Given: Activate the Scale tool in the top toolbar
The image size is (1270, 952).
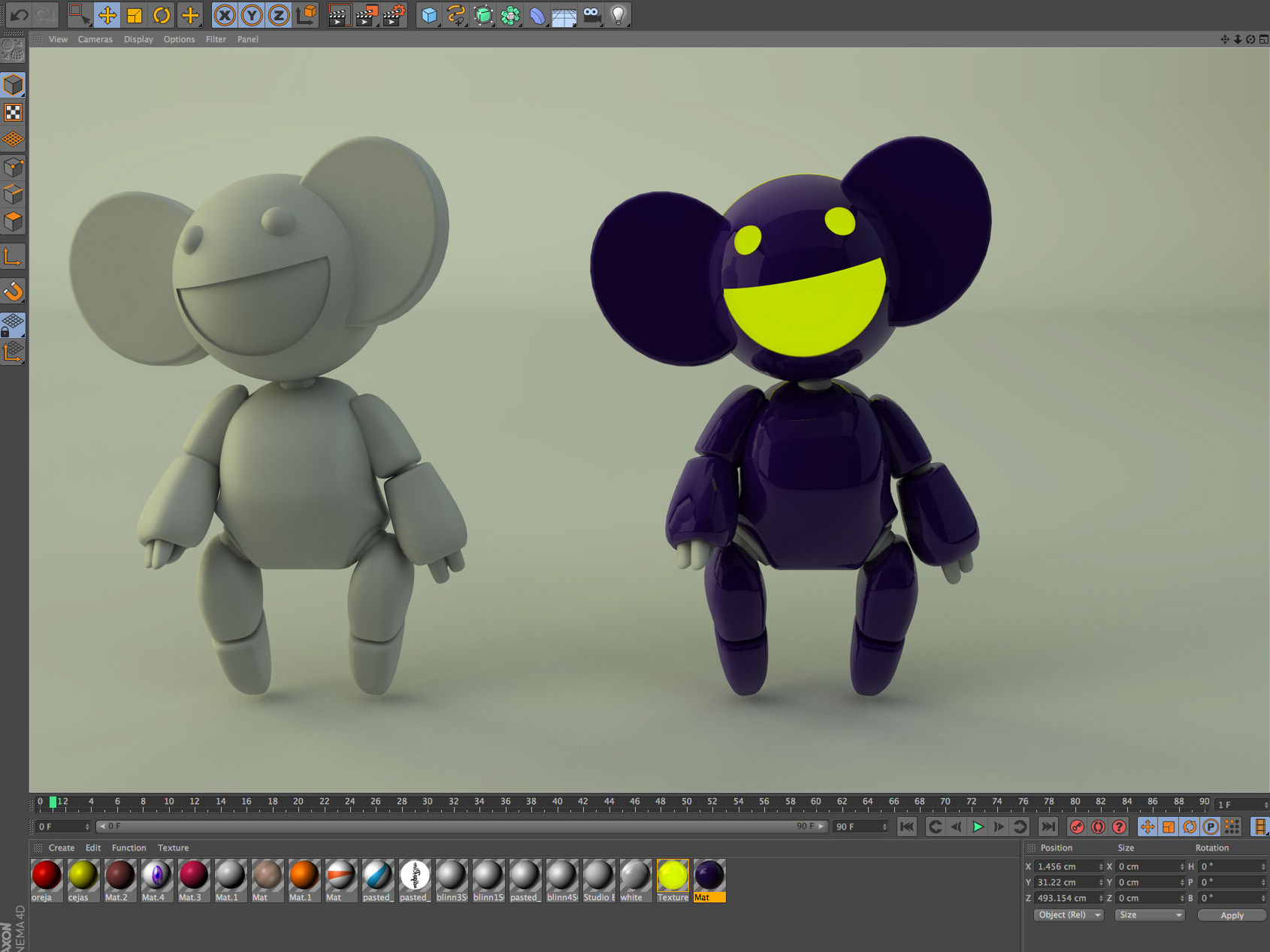Looking at the screenshot, I should click(135, 14).
